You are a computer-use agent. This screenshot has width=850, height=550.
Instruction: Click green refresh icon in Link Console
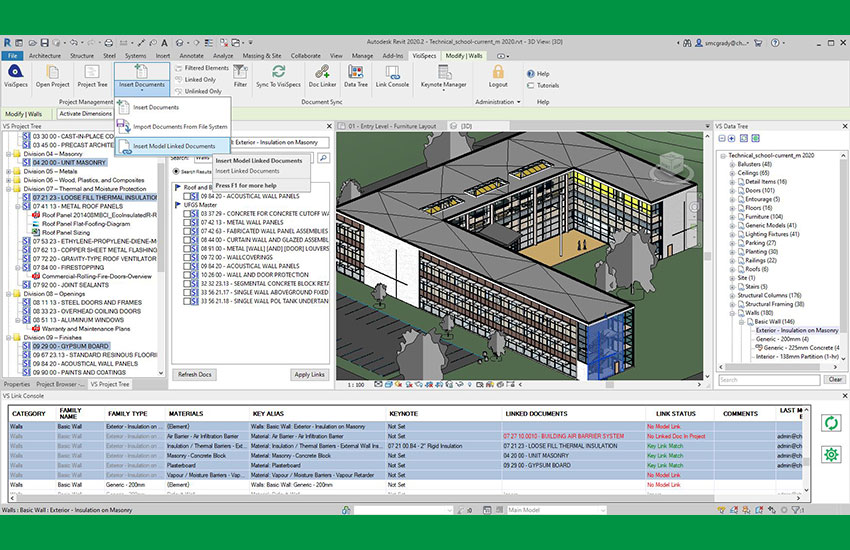pos(831,423)
